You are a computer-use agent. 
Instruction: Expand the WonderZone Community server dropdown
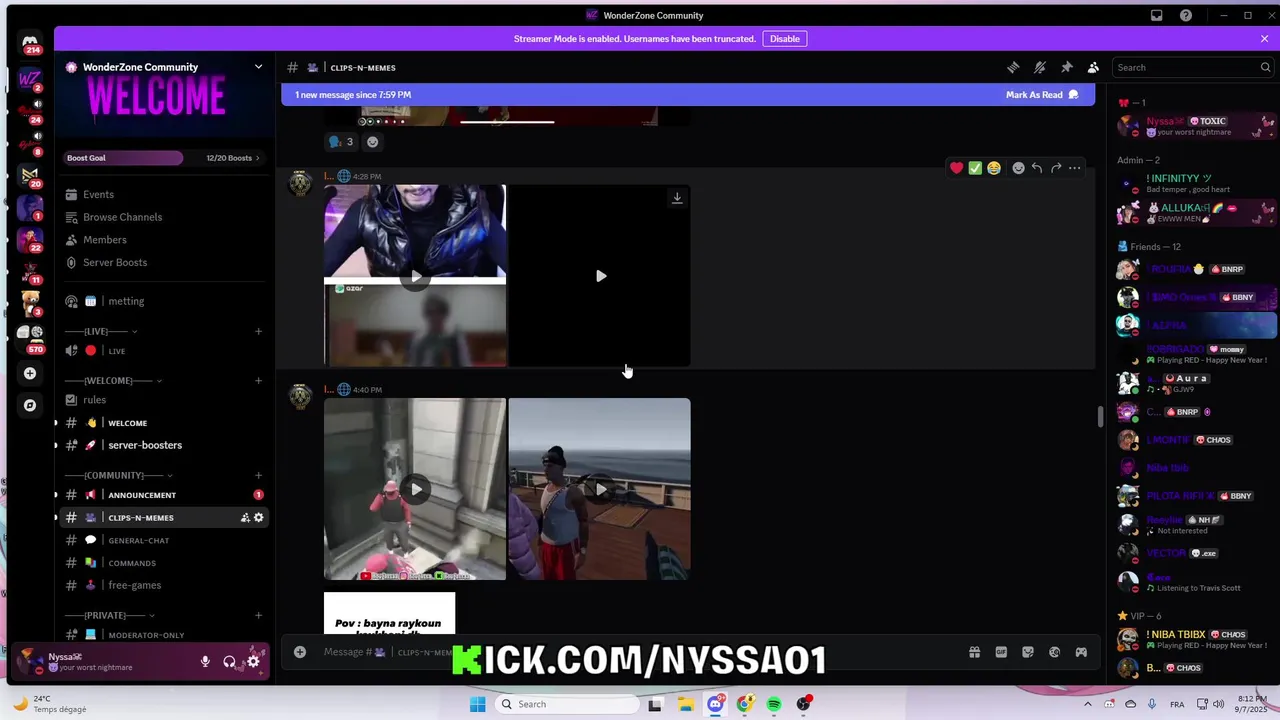click(258, 67)
